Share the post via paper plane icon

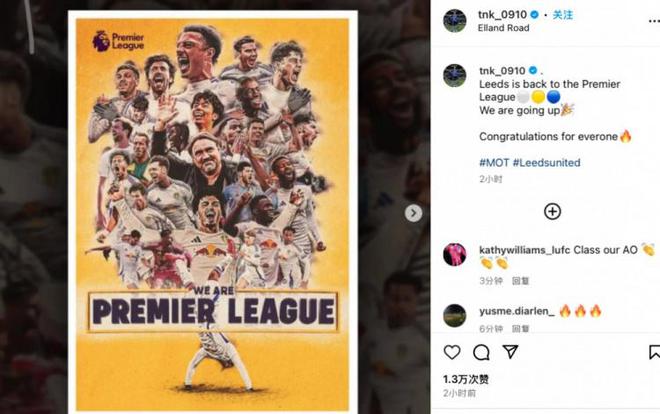point(510,352)
